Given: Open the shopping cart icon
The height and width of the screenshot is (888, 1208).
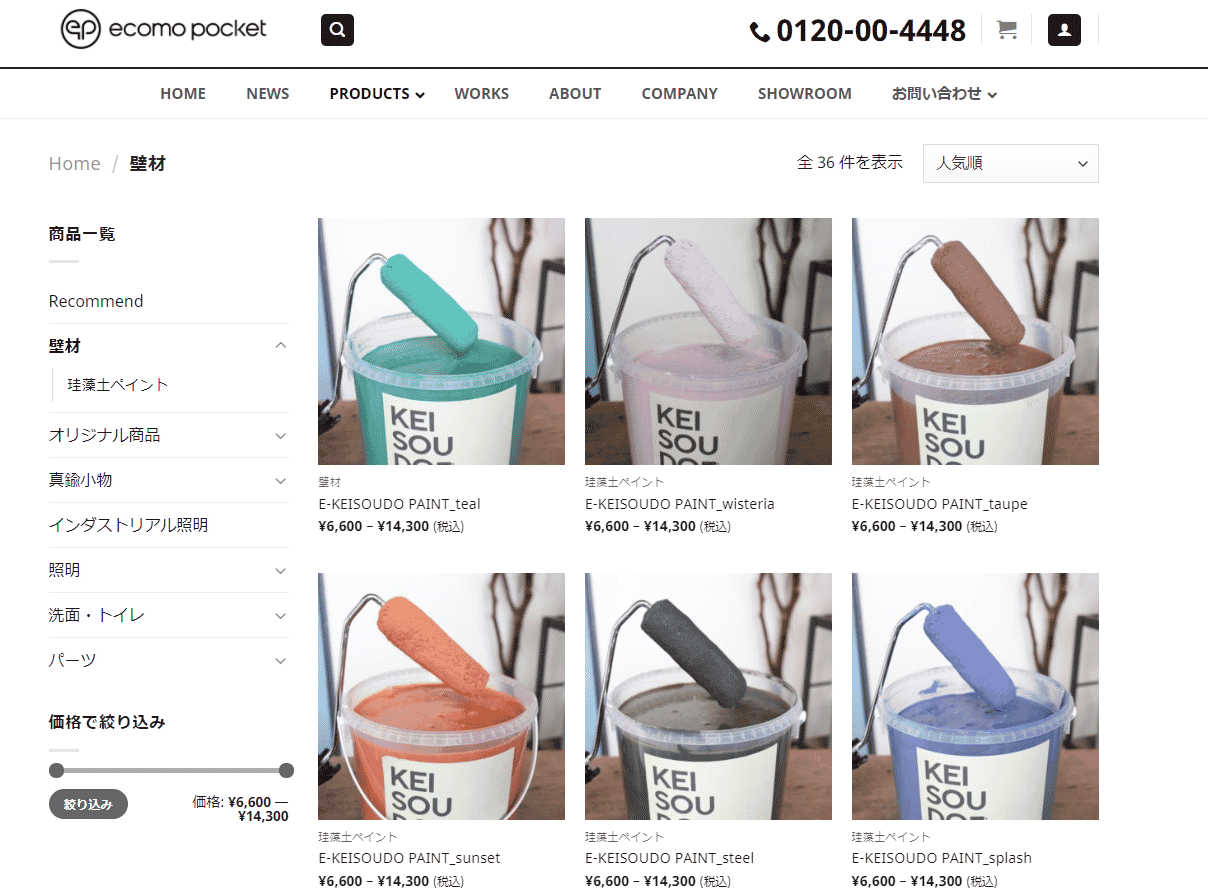Looking at the screenshot, I should (x=1007, y=30).
